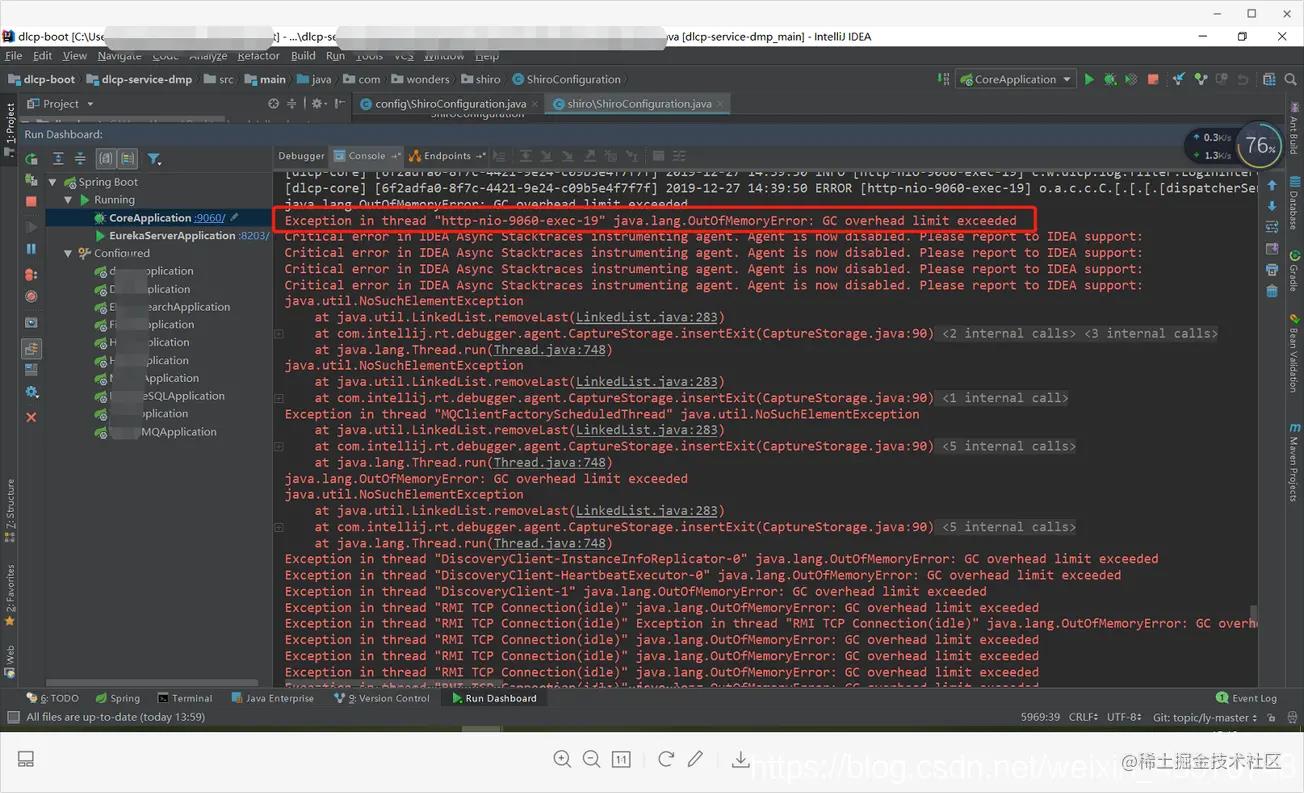The width and height of the screenshot is (1304, 793).
Task: Open the Run menu in the menu bar
Action: tap(335, 55)
